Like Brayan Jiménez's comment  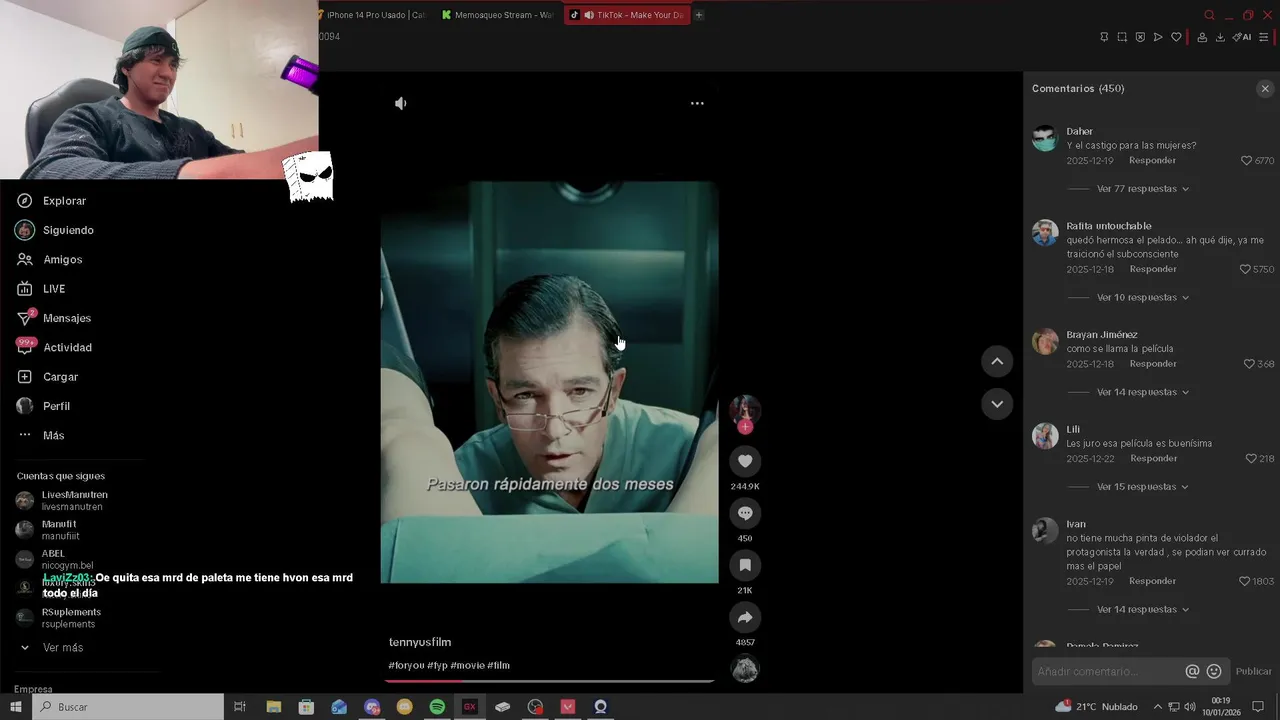1249,364
